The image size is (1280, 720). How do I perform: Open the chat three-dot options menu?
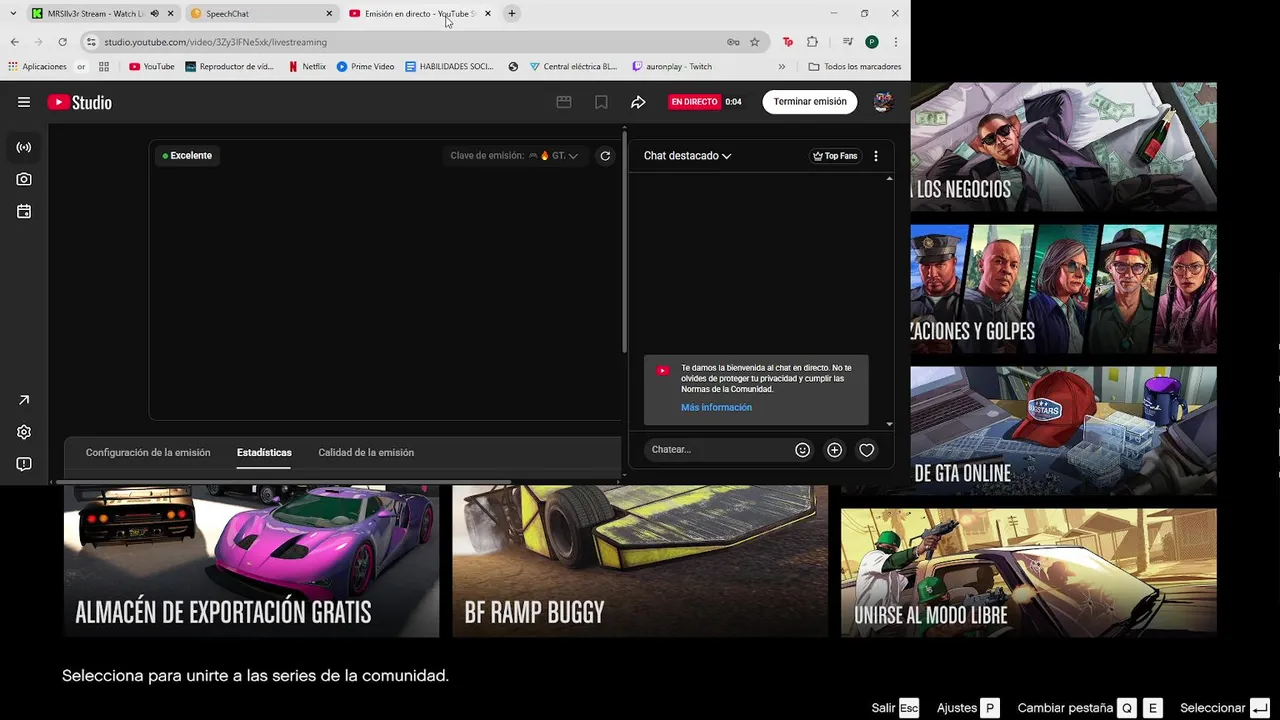(876, 156)
